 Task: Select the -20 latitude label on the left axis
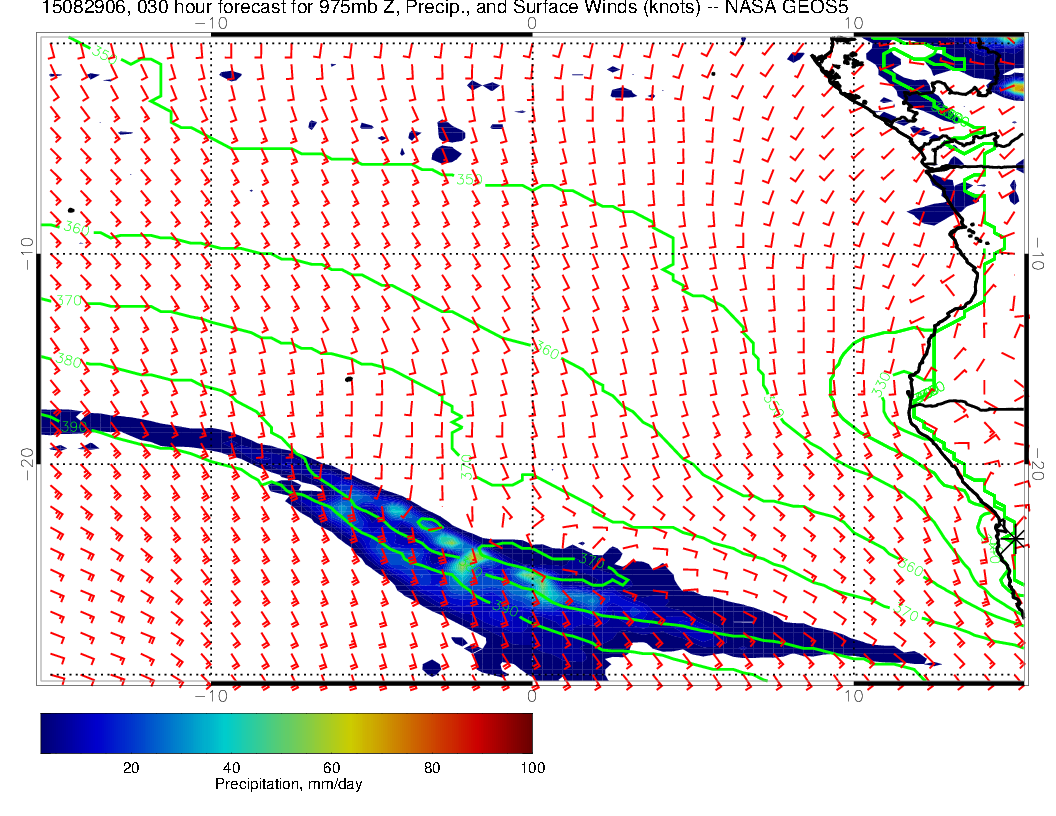[27, 456]
